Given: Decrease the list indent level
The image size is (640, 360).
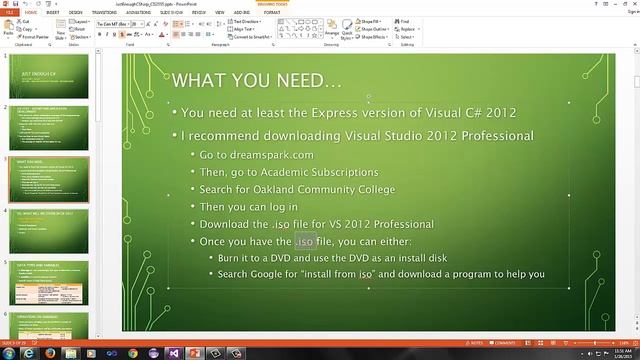Looking at the screenshot, I should [x=201, y=24].
